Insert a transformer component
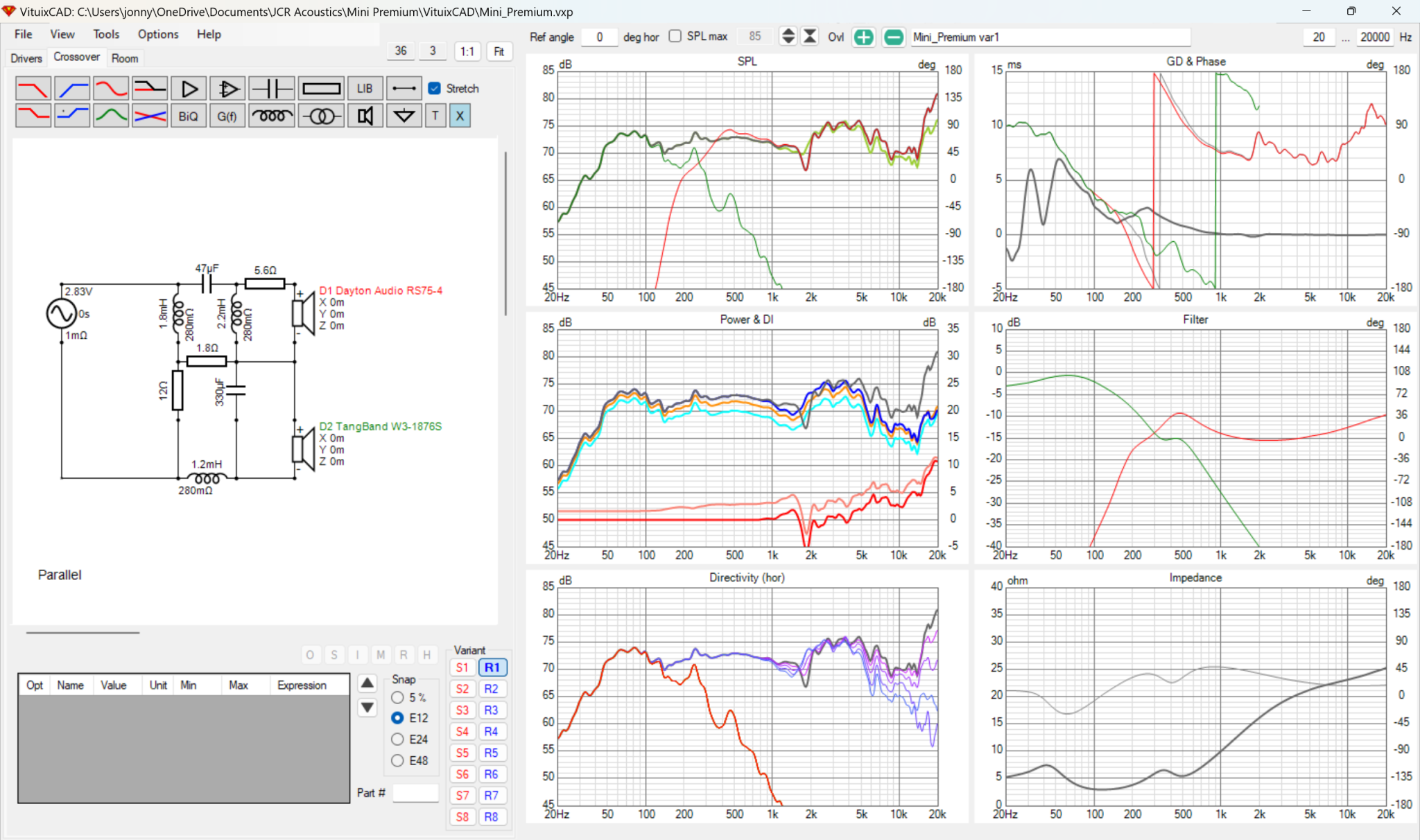1420x840 pixels. [x=322, y=116]
